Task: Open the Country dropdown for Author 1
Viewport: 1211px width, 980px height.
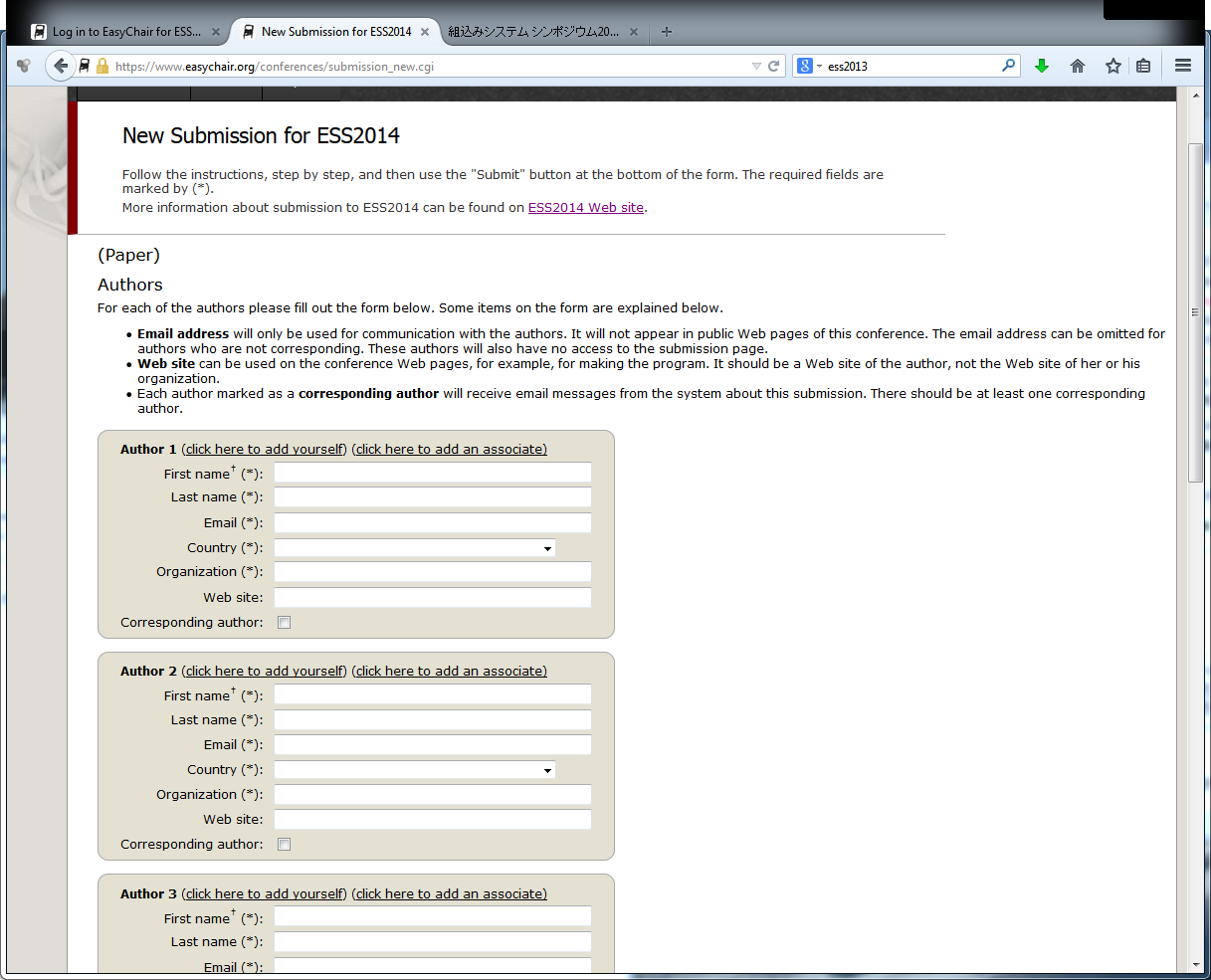Action: pyautogui.click(x=415, y=548)
